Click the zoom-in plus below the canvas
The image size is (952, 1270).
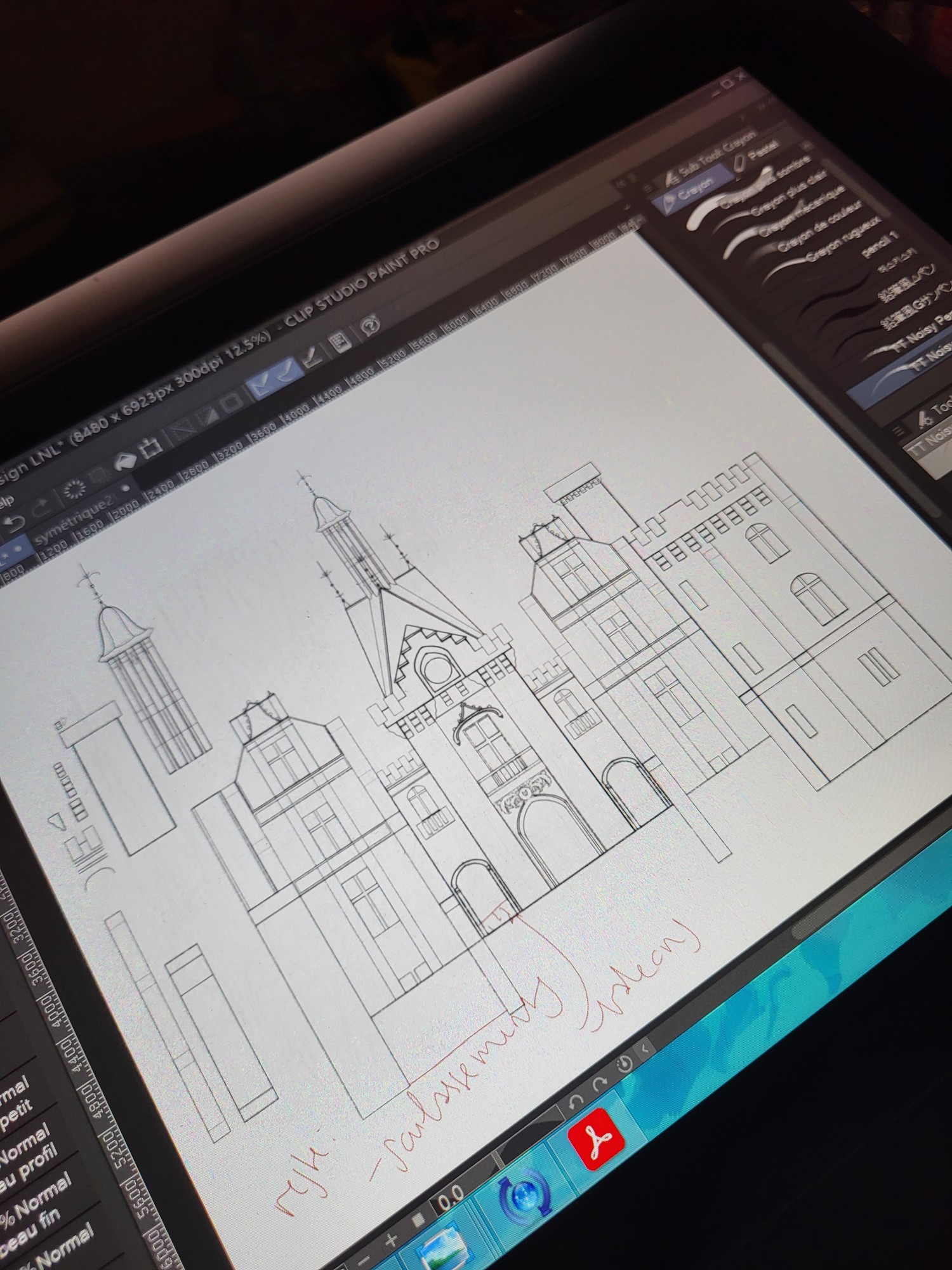click(392, 1240)
